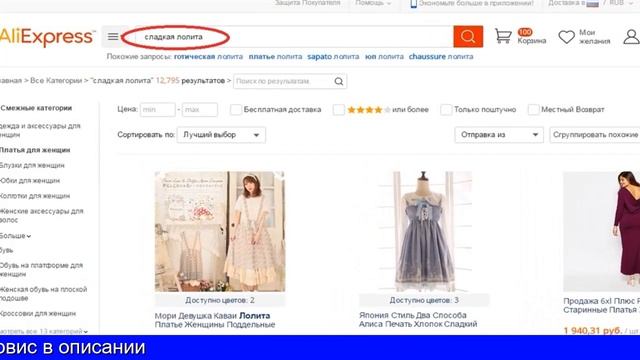The height and width of the screenshot is (360, 640).
Task: Open the Мори Девушка Каваи Лолита product image
Action: [220, 231]
